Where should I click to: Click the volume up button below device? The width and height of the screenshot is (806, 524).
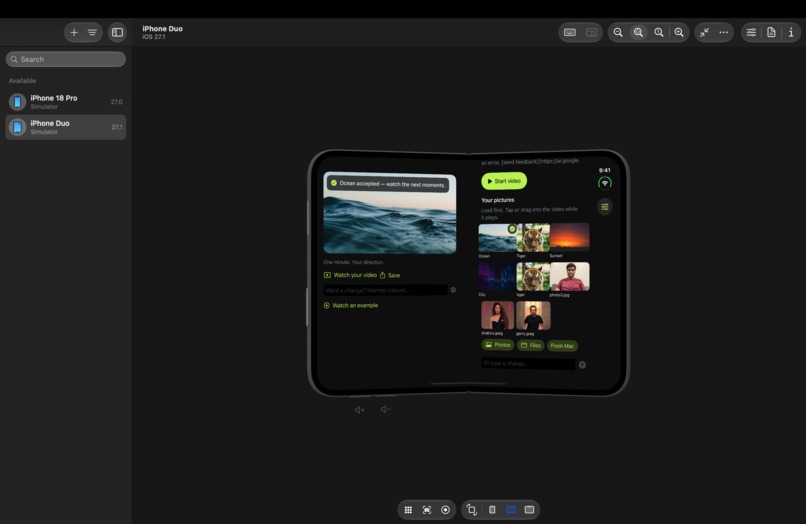pos(359,410)
